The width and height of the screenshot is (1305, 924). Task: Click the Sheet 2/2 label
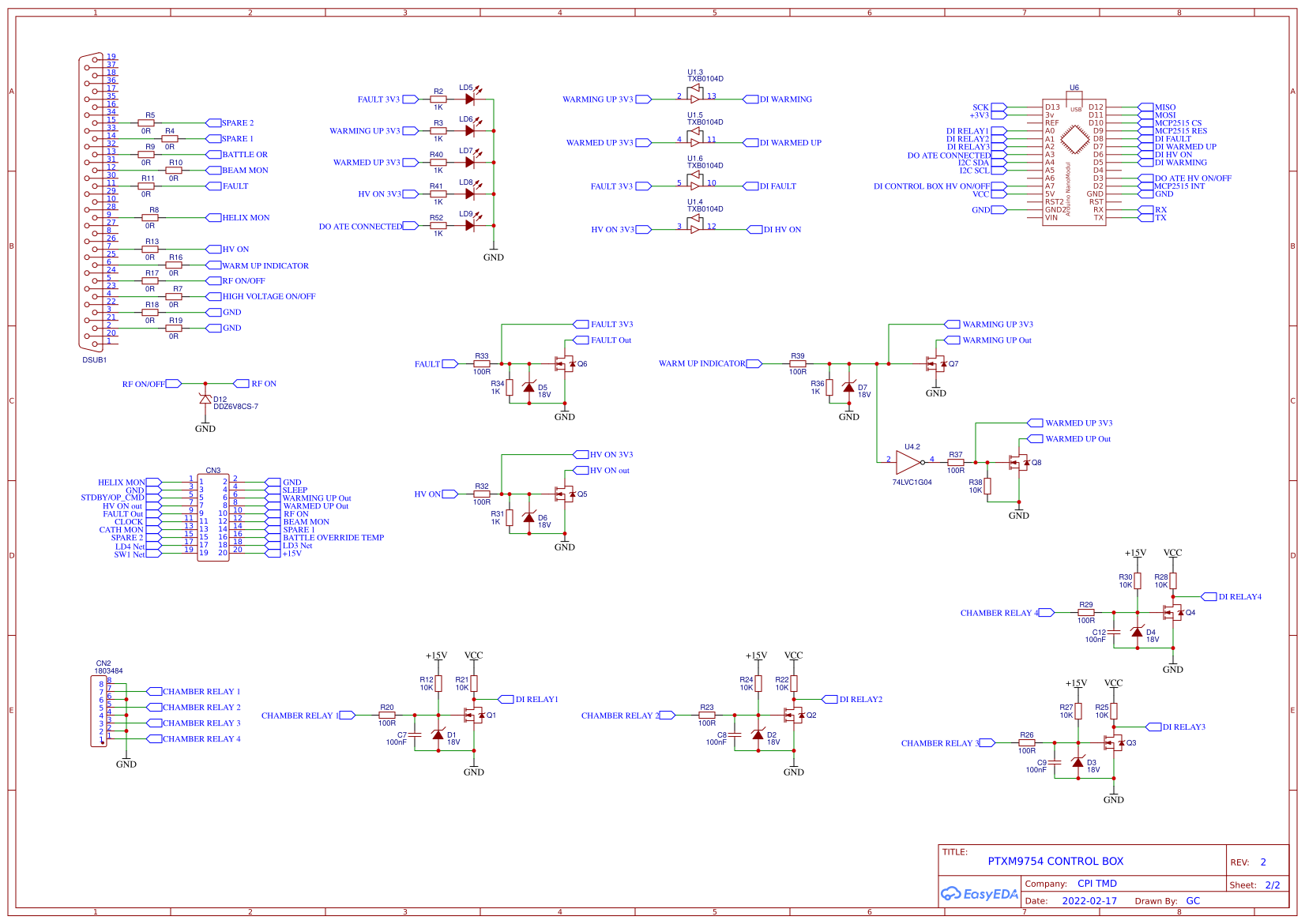point(1254,885)
